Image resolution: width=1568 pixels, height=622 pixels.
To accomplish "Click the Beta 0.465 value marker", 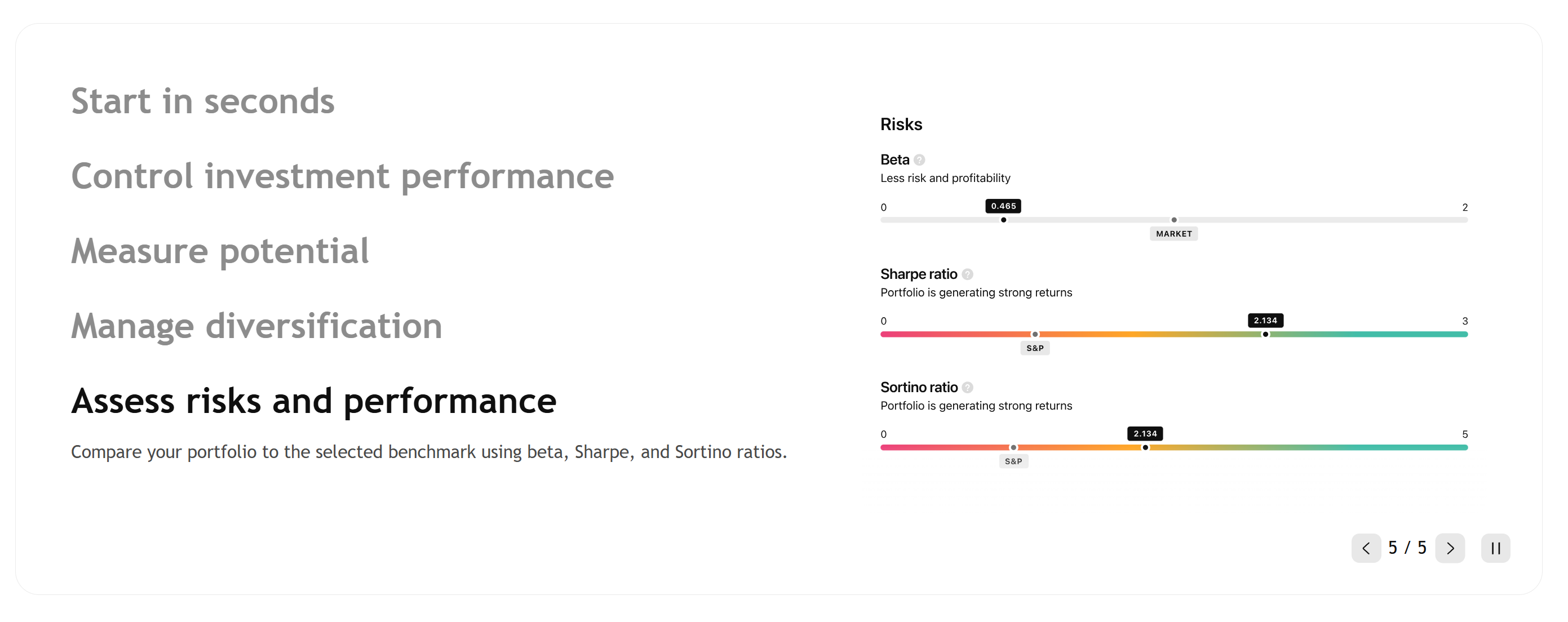I will [1003, 206].
